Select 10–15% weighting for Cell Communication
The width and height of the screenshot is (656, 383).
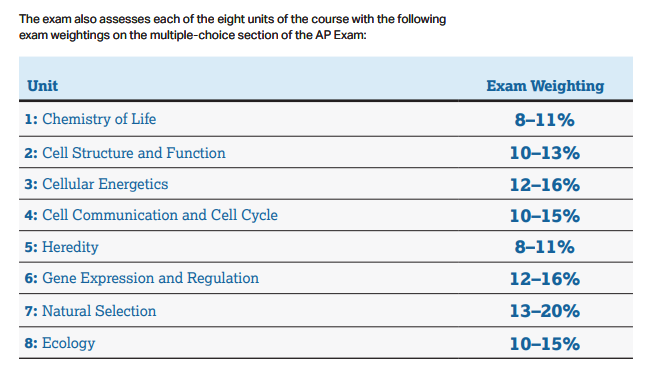[545, 216]
